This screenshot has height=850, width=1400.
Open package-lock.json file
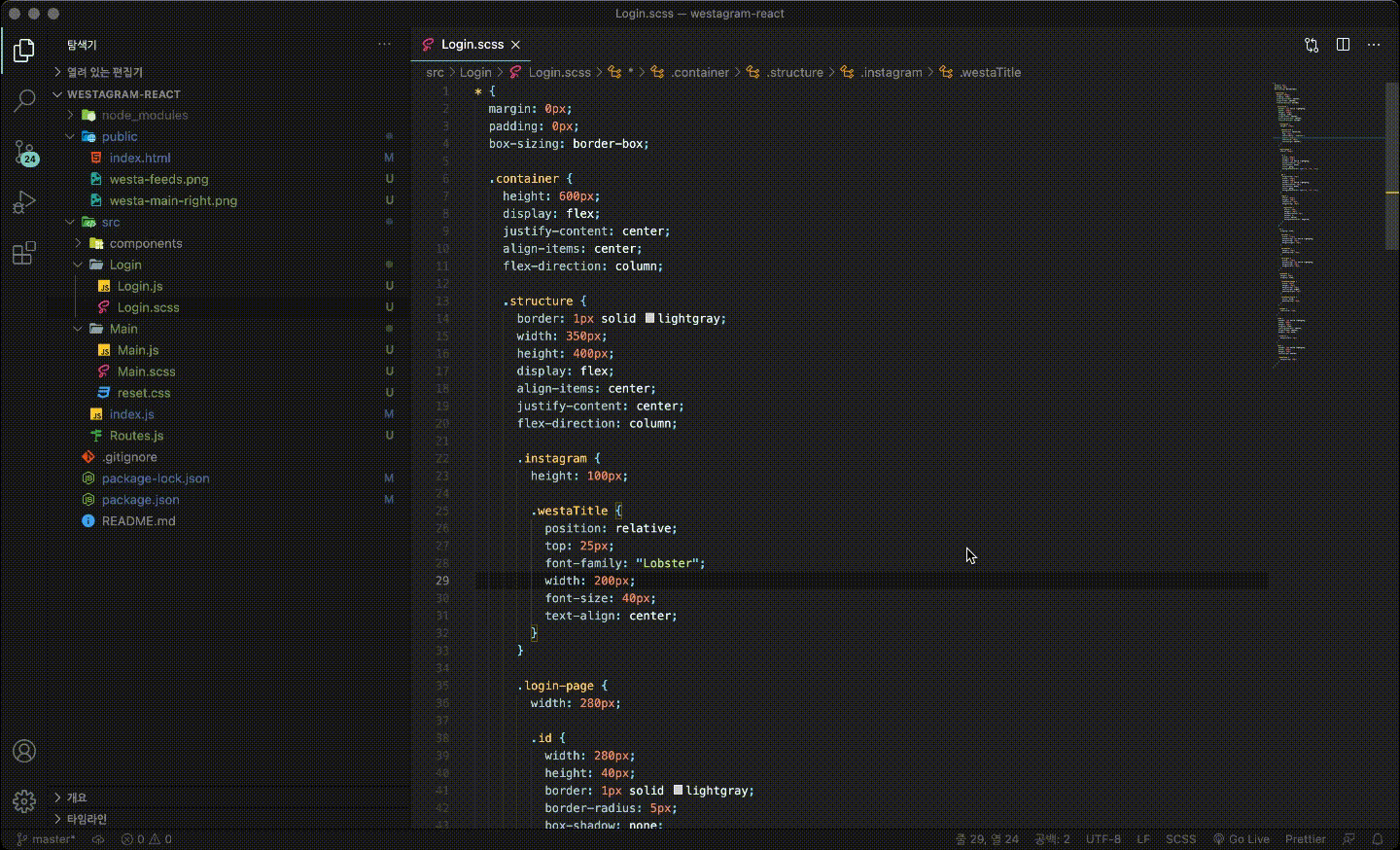228,478
